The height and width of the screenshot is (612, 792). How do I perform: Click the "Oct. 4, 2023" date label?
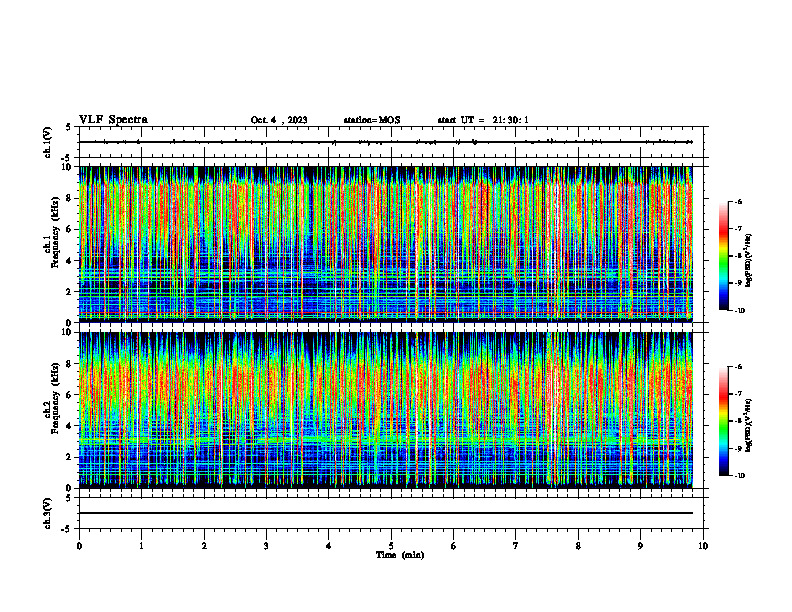(279, 120)
